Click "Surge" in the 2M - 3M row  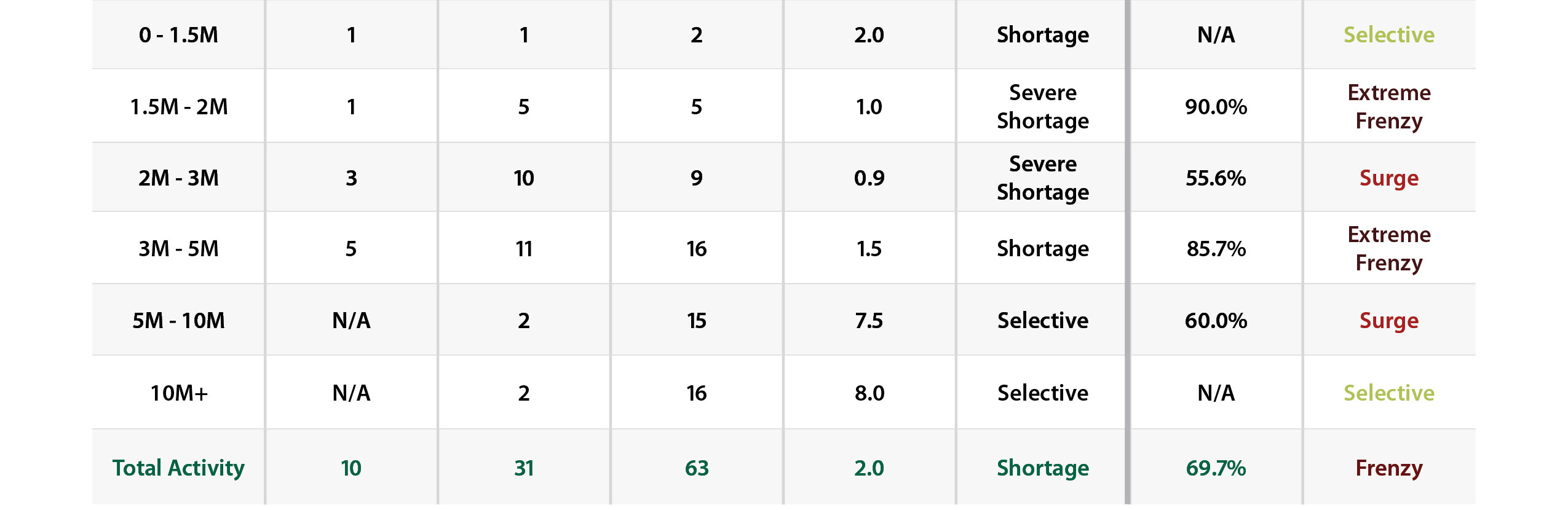pyautogui.click(x=1388, y=178)
